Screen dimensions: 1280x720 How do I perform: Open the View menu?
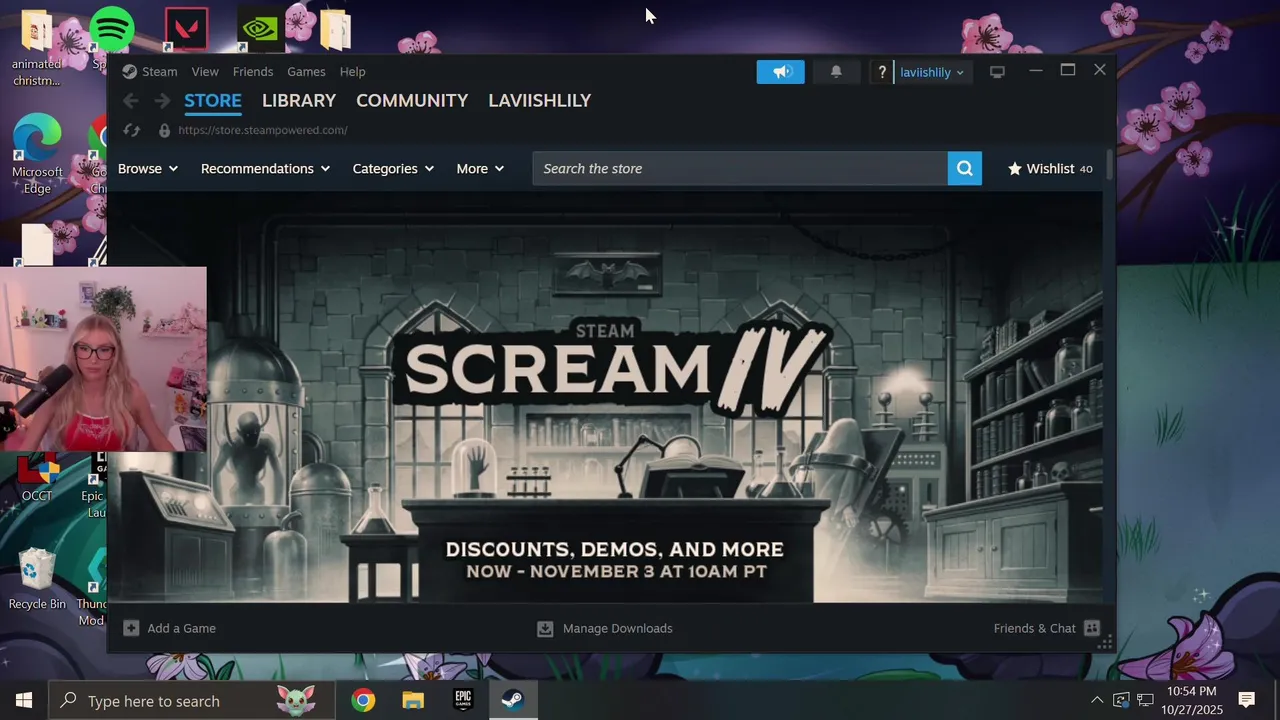pos(205,72)
